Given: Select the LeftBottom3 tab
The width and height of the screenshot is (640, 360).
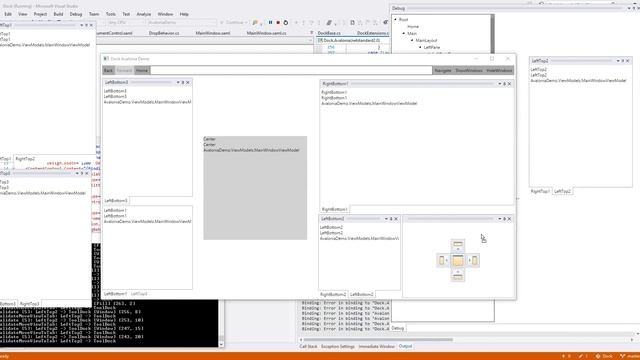Looking at the screenshot, I should [x=116, y=200].
